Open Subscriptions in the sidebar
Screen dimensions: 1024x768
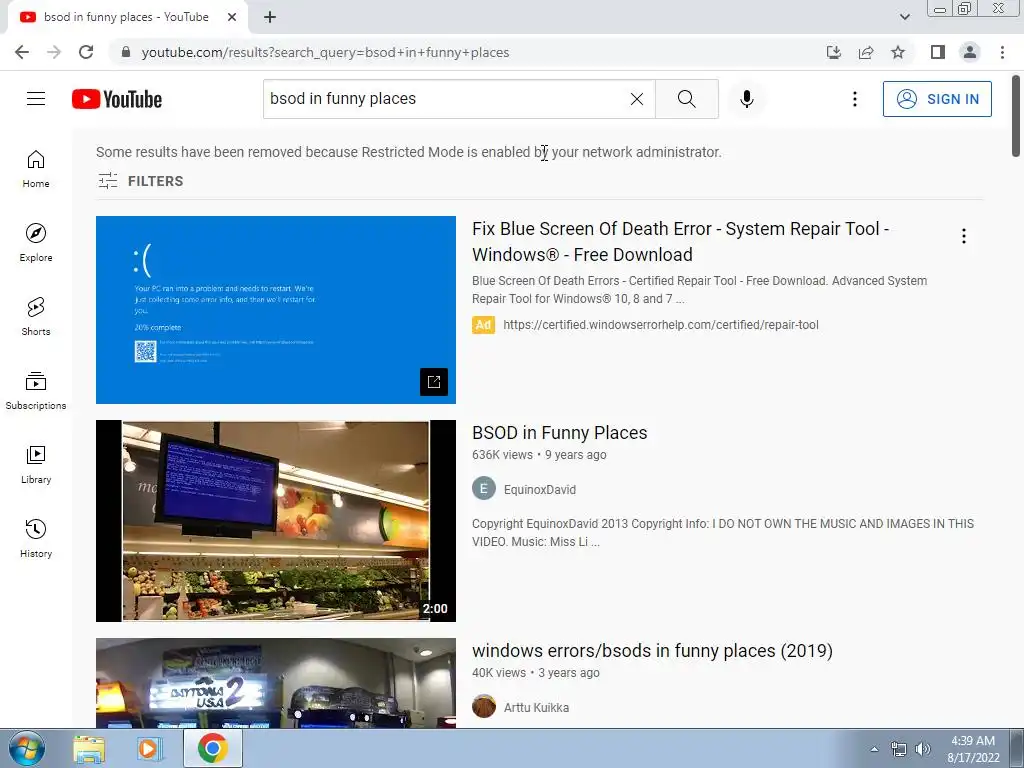coord(36,391)
